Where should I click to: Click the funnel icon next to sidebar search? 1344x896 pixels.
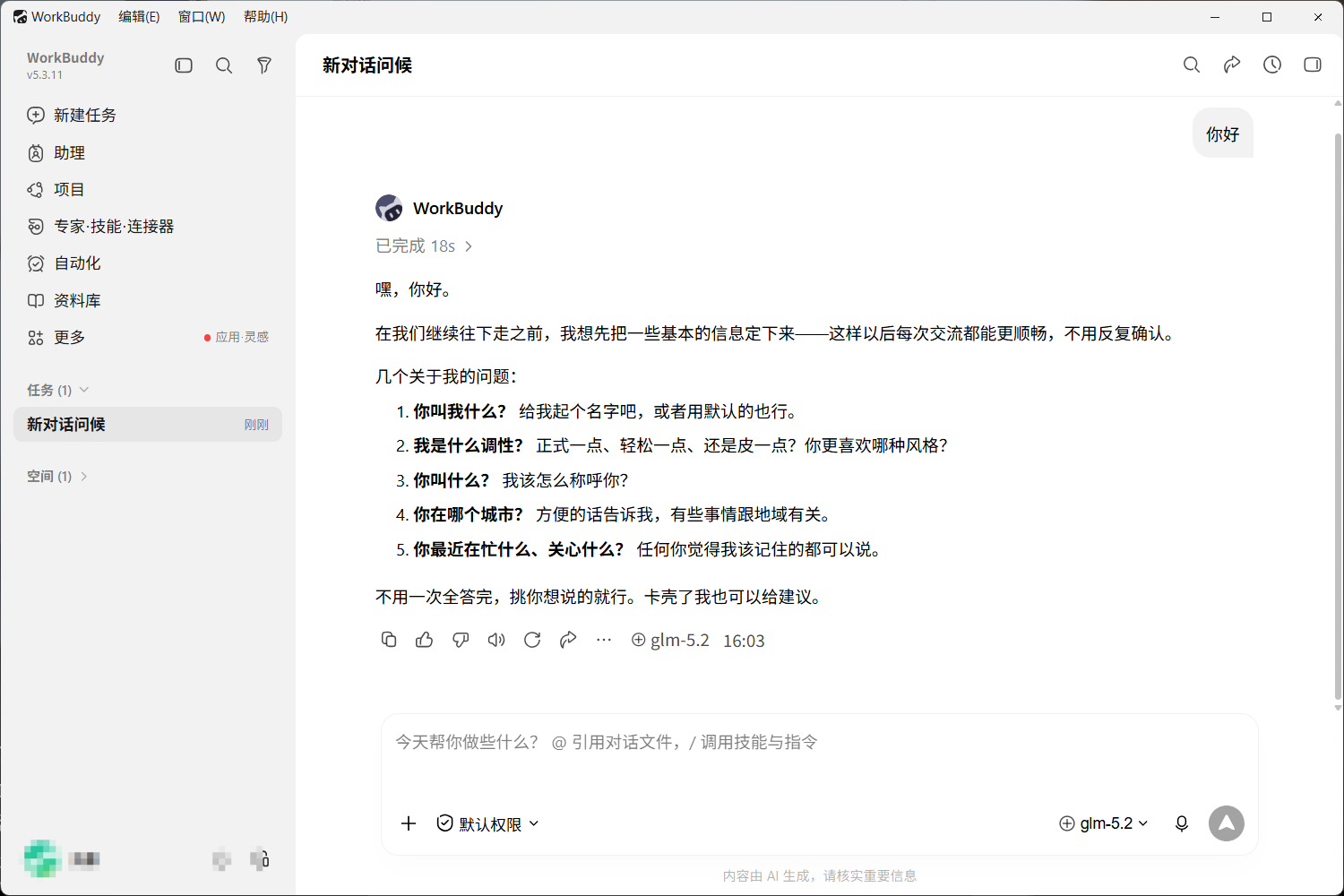point(264,65)
